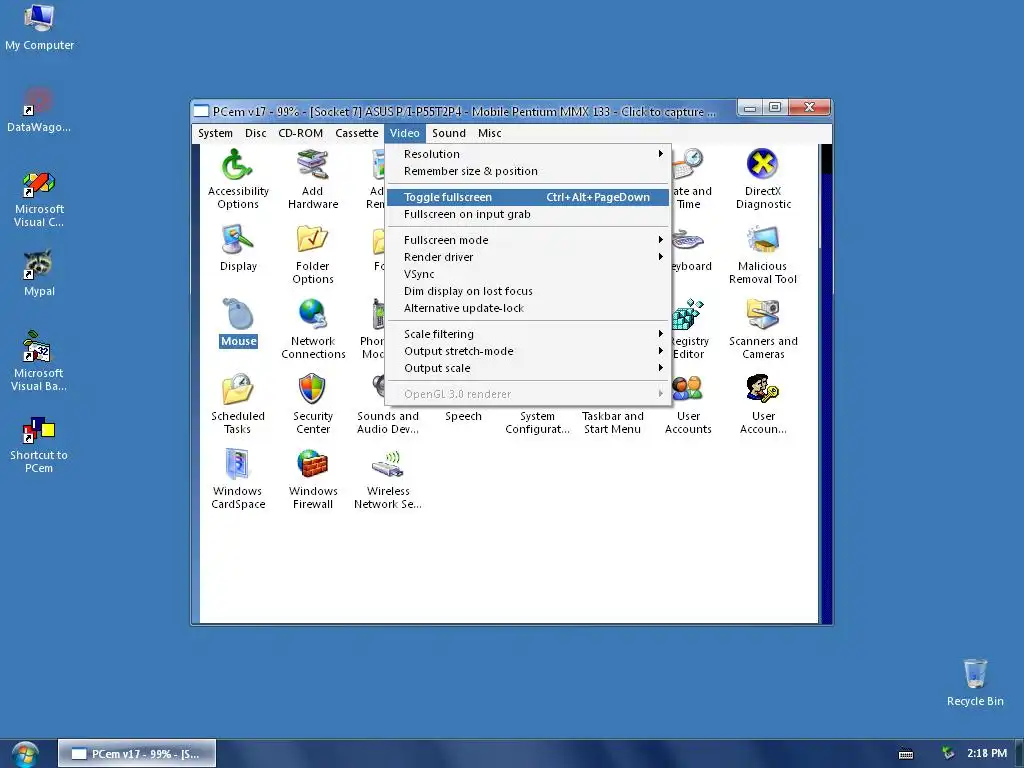The height and width of the screenshot is (768, 1024).
Task: Open the Misc menu
Action: pyautogui.click(x=490, y=133)
